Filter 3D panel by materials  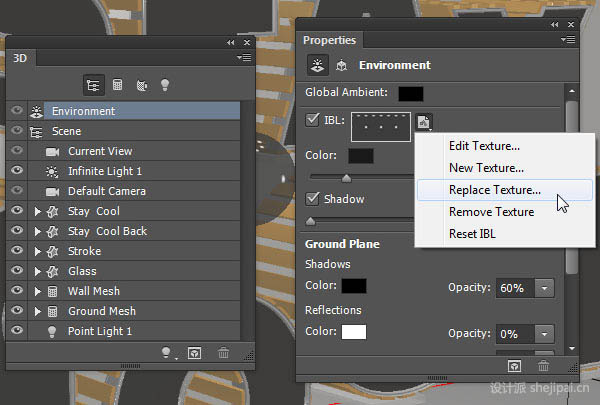pyautogui.click(x=142, y=85)
